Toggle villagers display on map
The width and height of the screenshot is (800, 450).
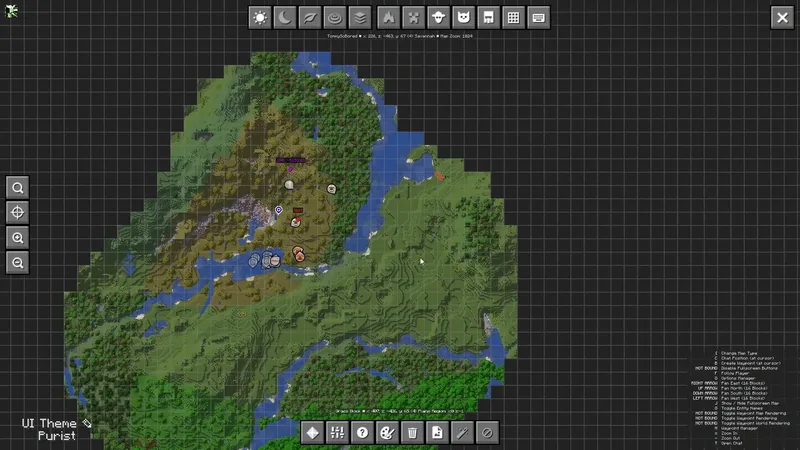tap(488, 18)
